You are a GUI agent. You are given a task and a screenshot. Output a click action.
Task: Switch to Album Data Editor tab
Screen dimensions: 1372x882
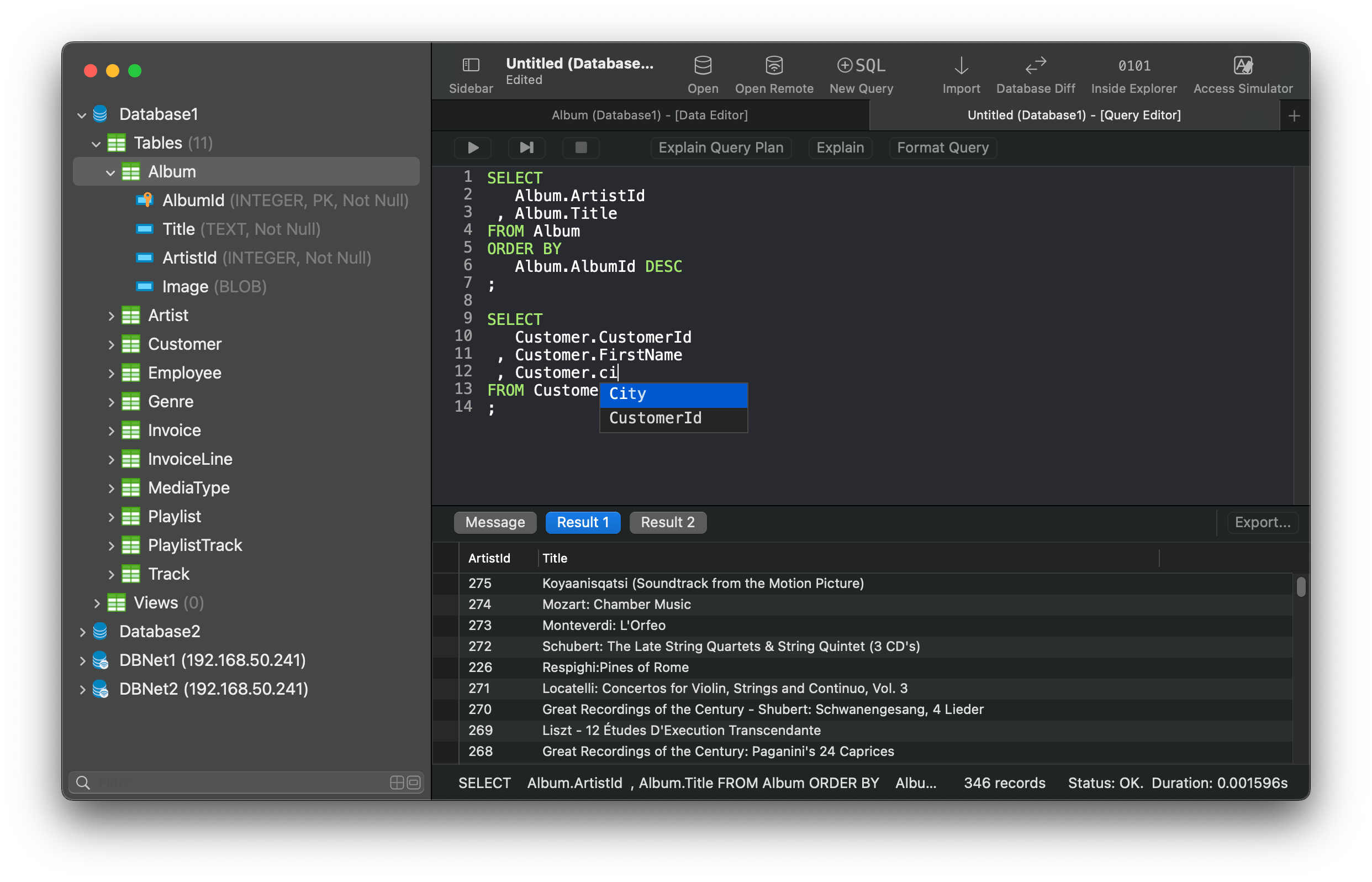pos(649,115)
